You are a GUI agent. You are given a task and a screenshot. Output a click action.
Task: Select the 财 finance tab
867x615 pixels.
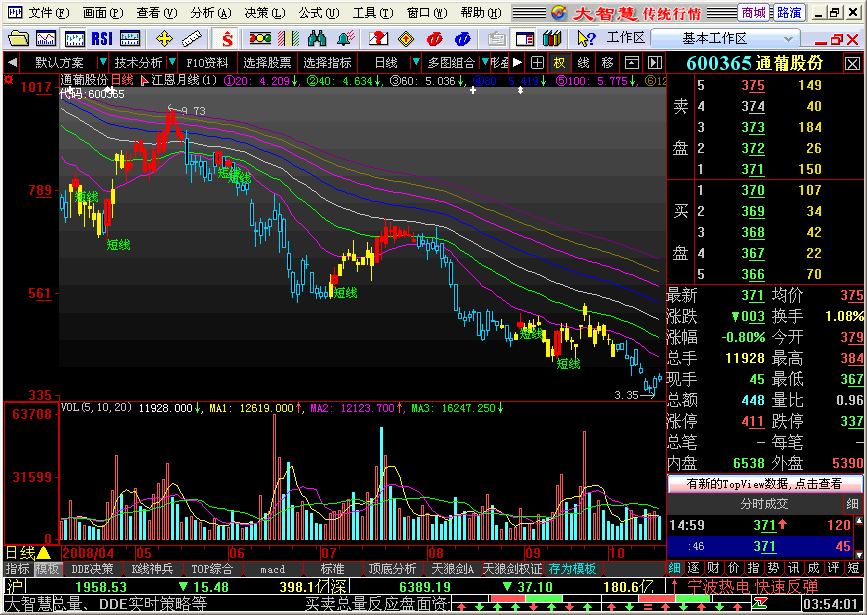click(713, 568)
